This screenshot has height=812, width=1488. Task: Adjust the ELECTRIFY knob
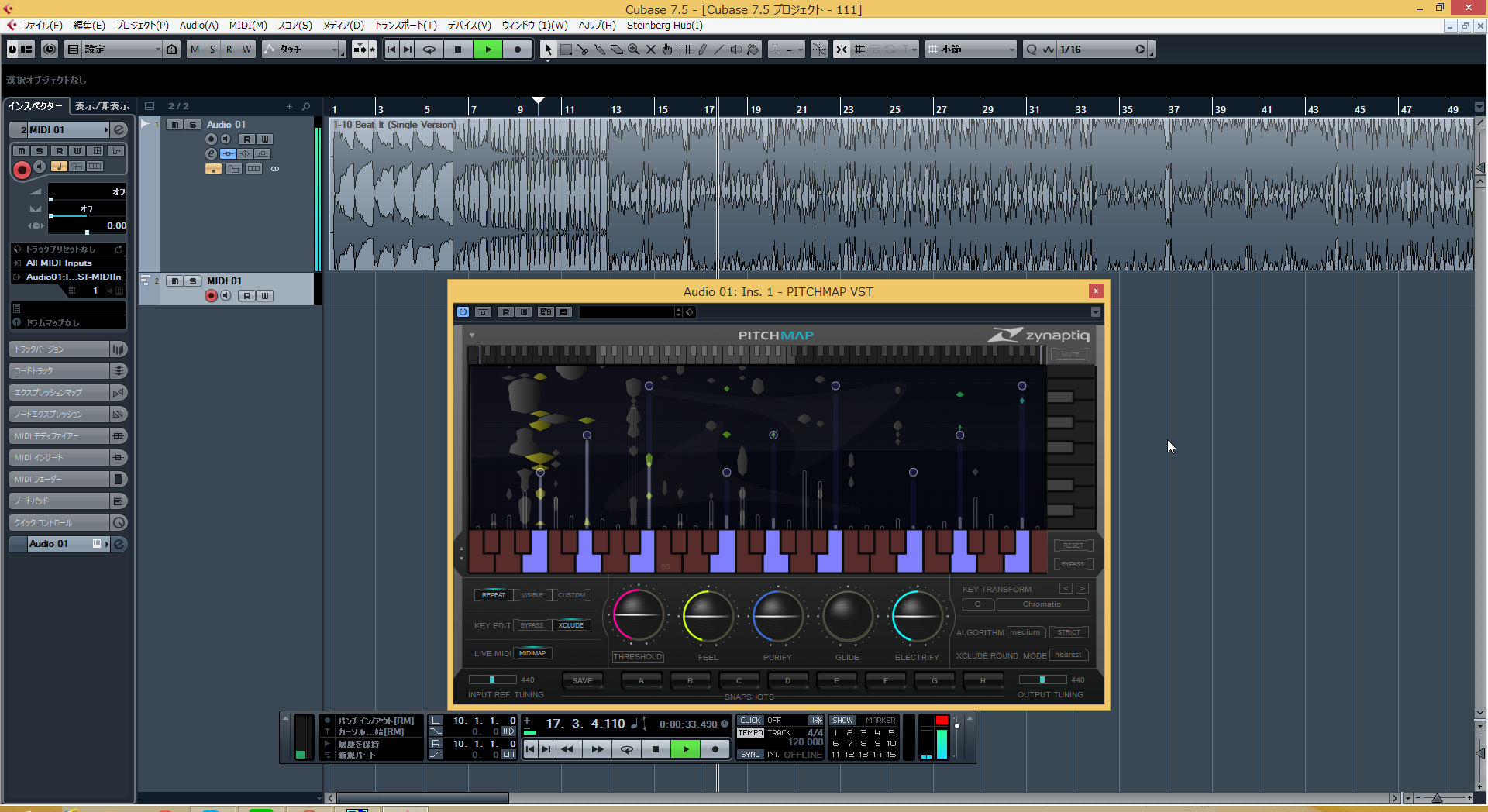(x=918, y=617)
